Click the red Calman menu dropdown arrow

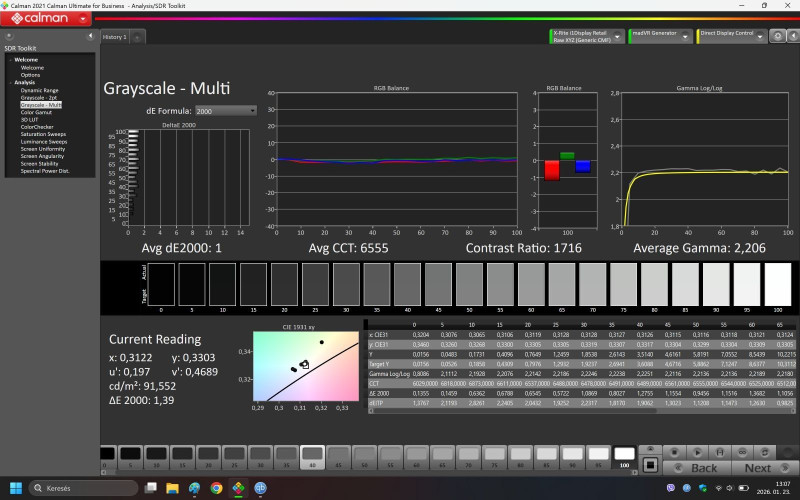click(x=83, y=19)
